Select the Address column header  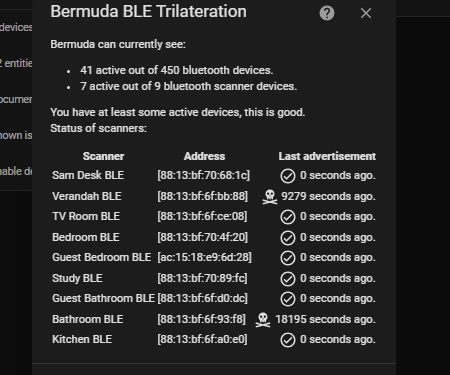click(x=204, y=156)
